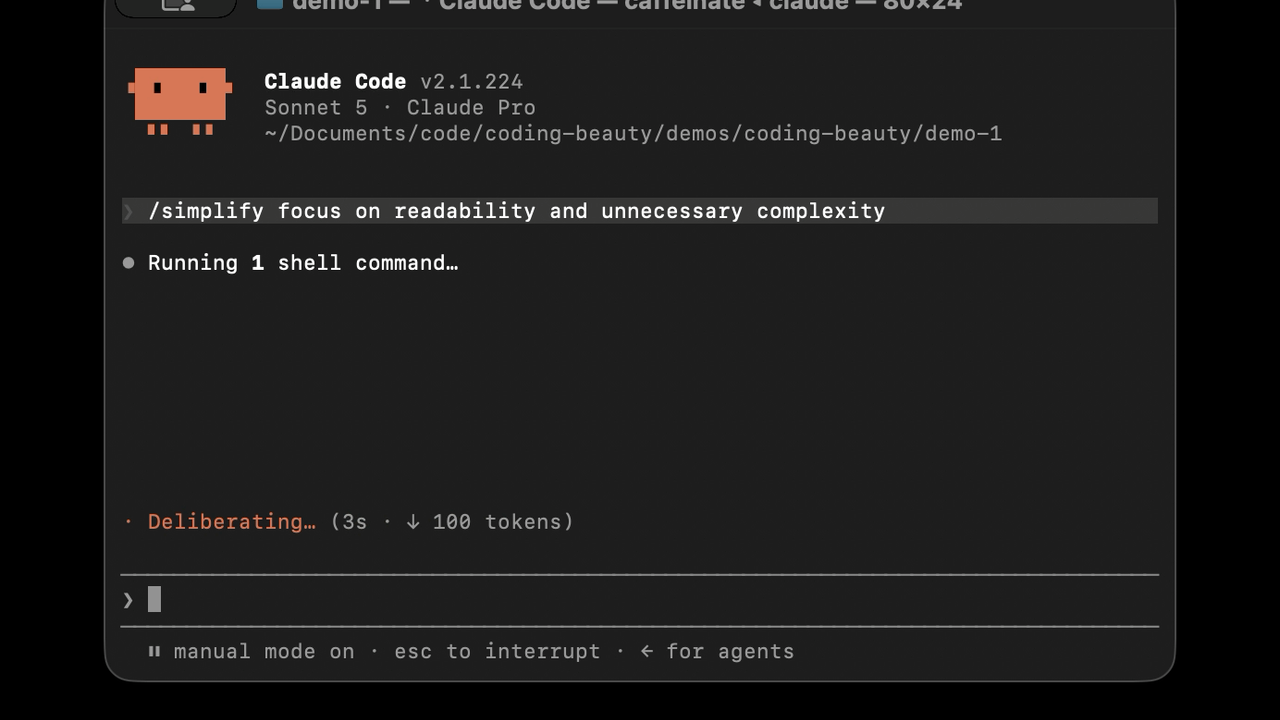Viewport: 1280px width, 720px height.
Task: Click "Running 1 shell command…" status
Action: (303, 263)
